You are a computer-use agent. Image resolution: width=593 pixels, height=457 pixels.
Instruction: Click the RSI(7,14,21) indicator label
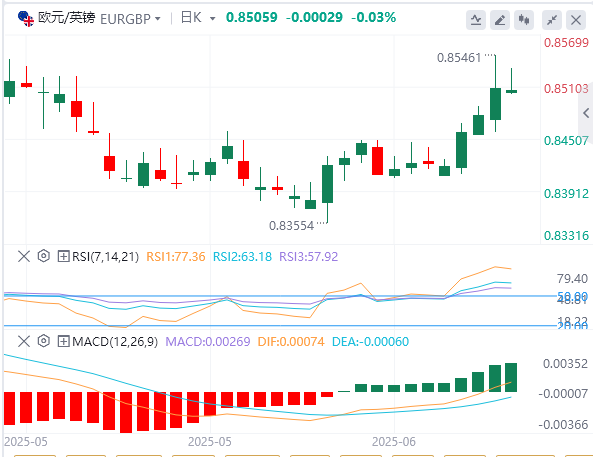tap(106, 256)
